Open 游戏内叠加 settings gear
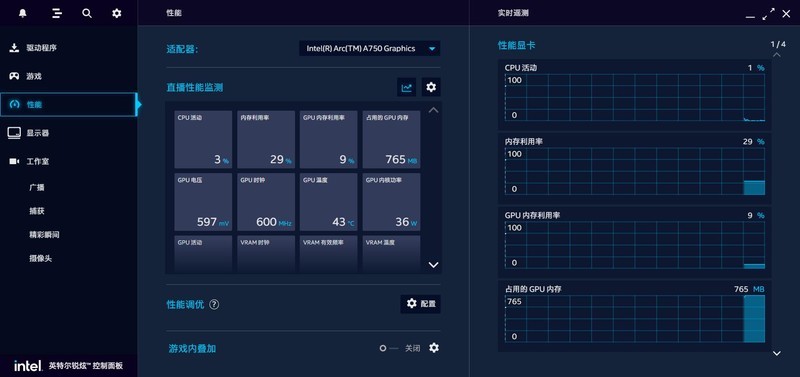800x377 pixels. tap(434, 348)
